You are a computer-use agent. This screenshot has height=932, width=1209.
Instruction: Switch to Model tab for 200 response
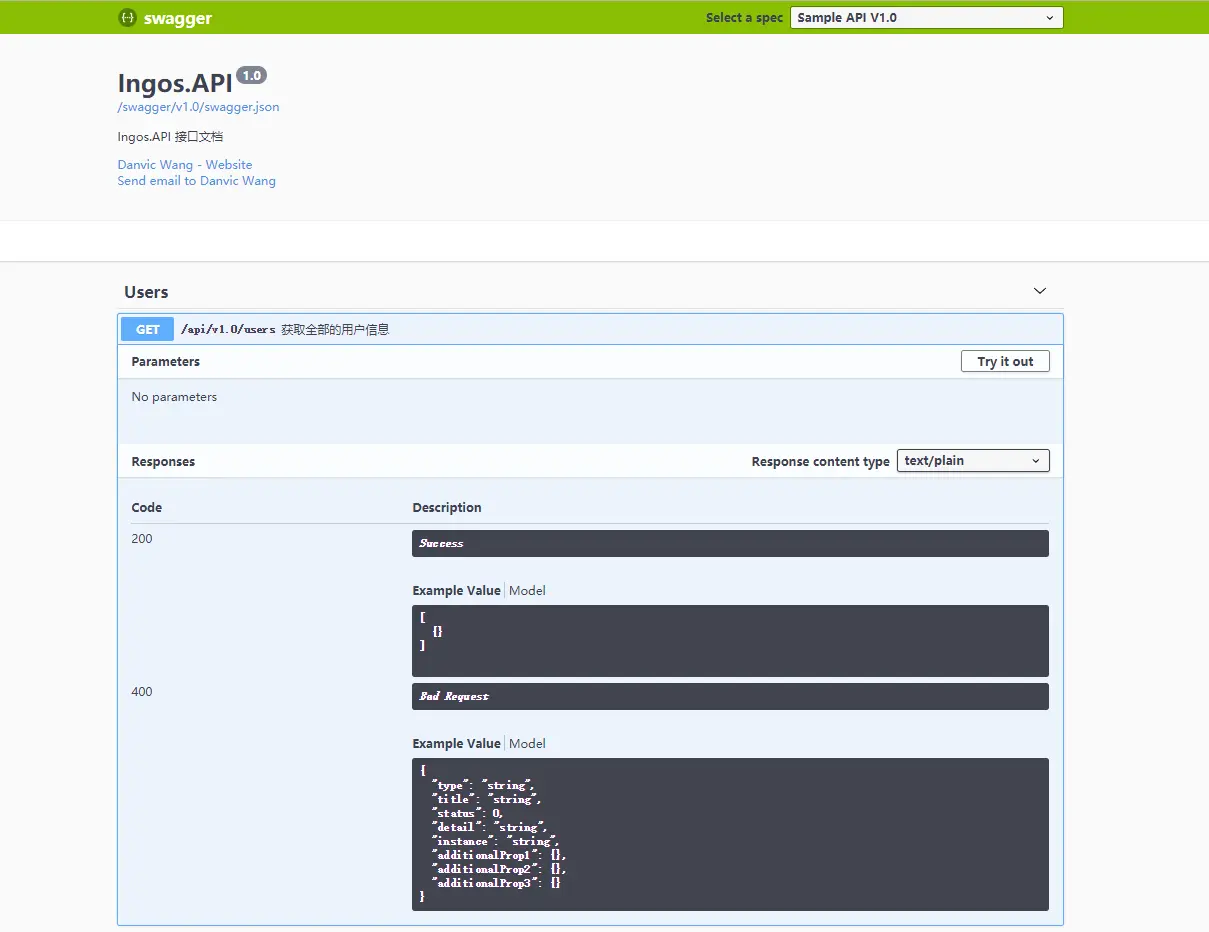527,591
